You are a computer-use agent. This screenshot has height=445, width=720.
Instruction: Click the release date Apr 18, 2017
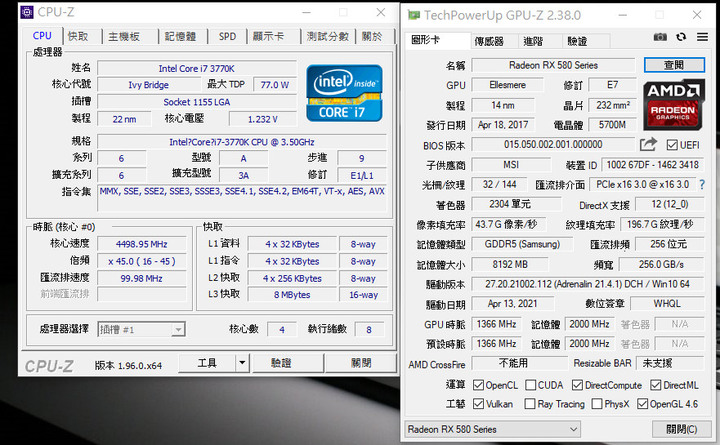point(503,125)
